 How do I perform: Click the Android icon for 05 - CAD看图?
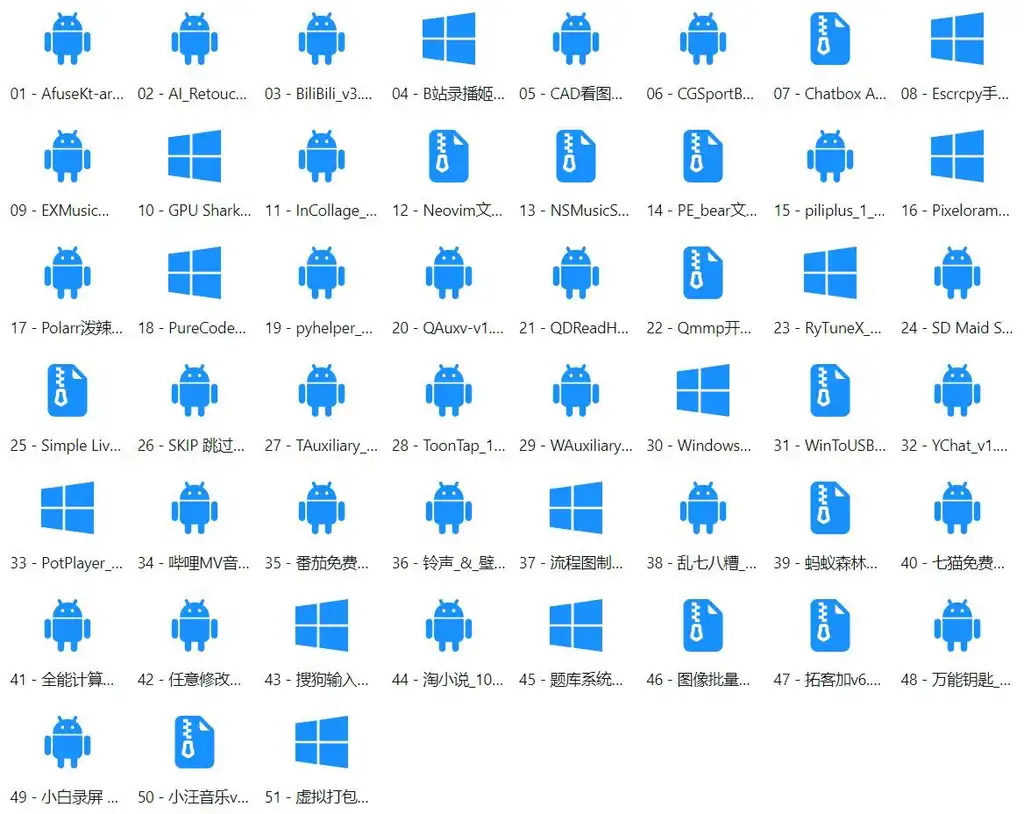(x=576, y=39)
